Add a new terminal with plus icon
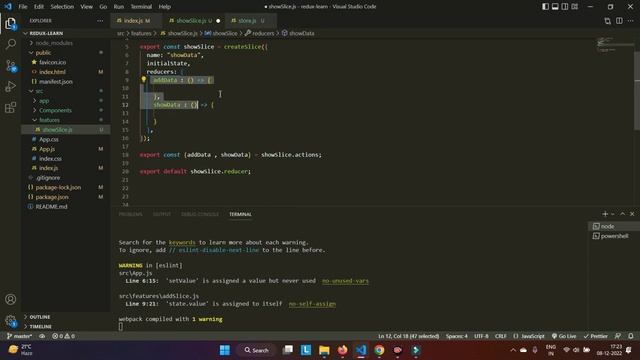This screenshot has width=640, height=360. coord(605,214)
